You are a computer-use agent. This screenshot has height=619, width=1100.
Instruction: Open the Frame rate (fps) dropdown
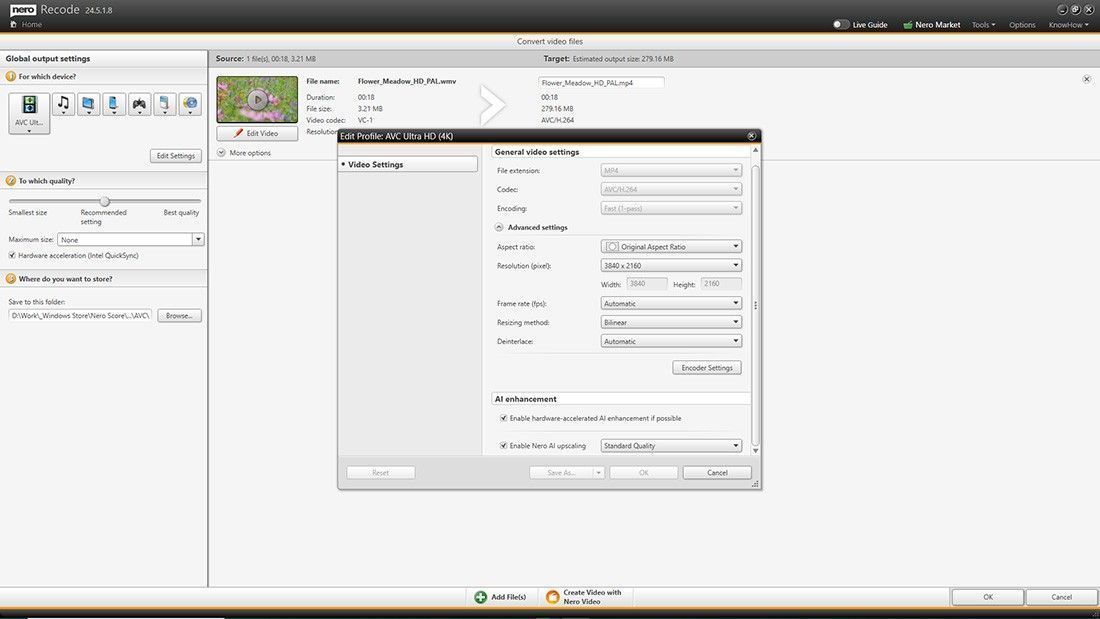[x=671, y=304]
